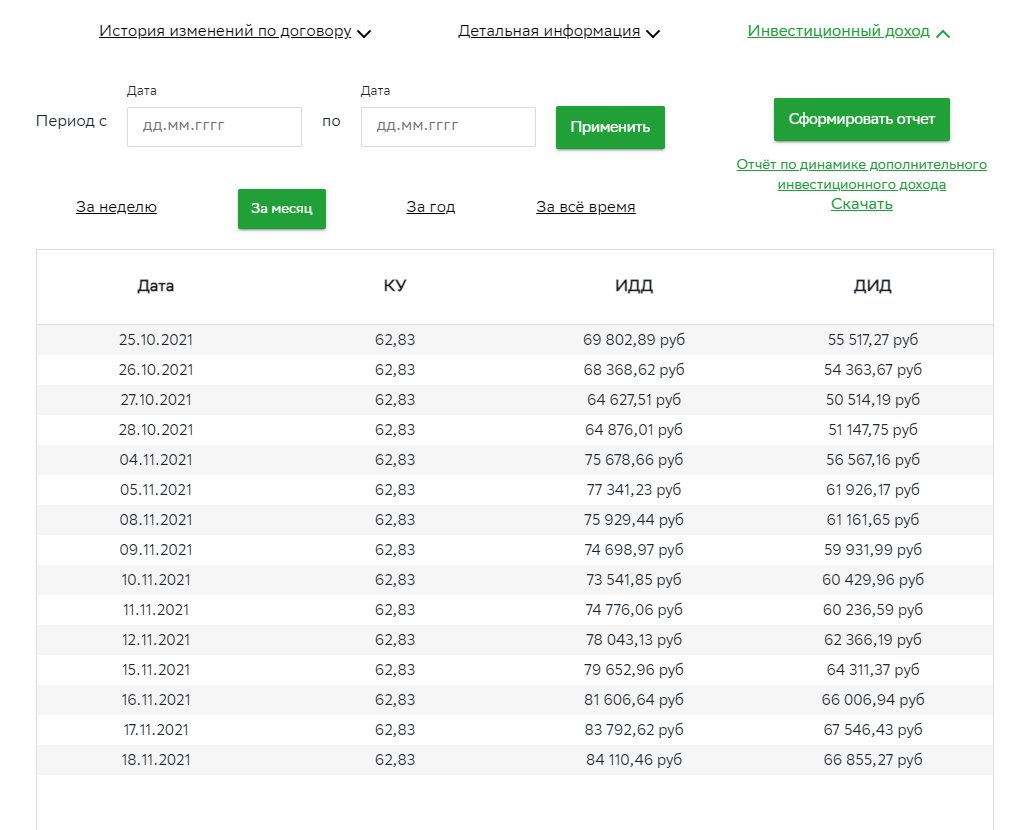Click ИДД value 83 792,62 руб
1033x830 pixels.
[634, 730]
